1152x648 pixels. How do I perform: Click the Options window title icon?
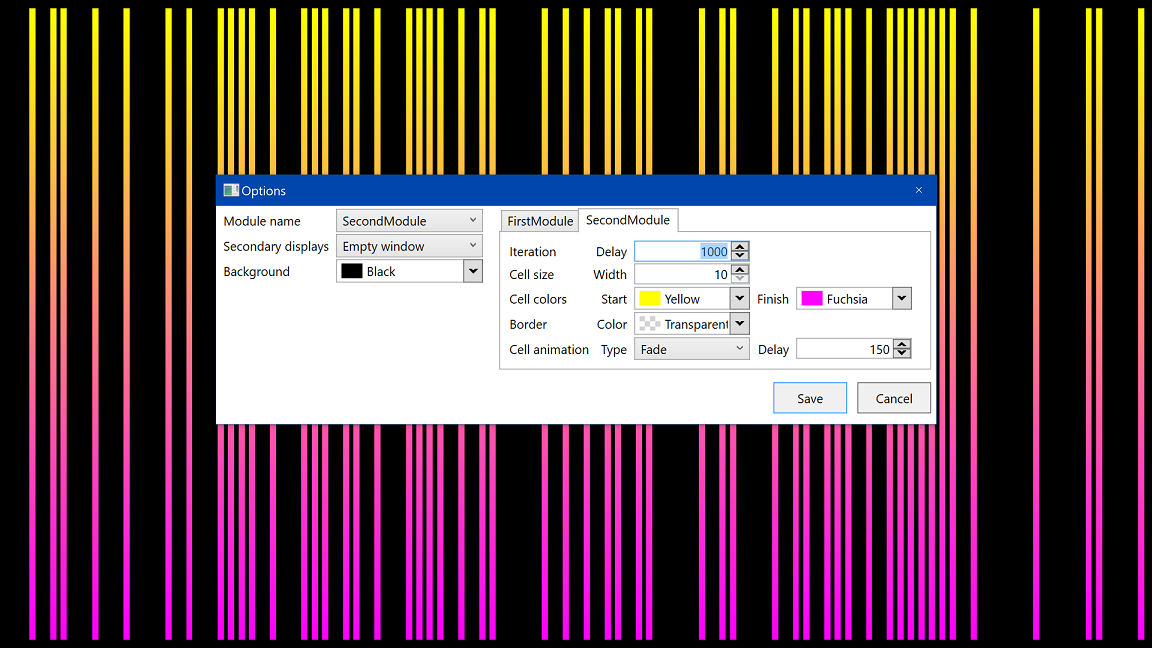coord(231,190)
